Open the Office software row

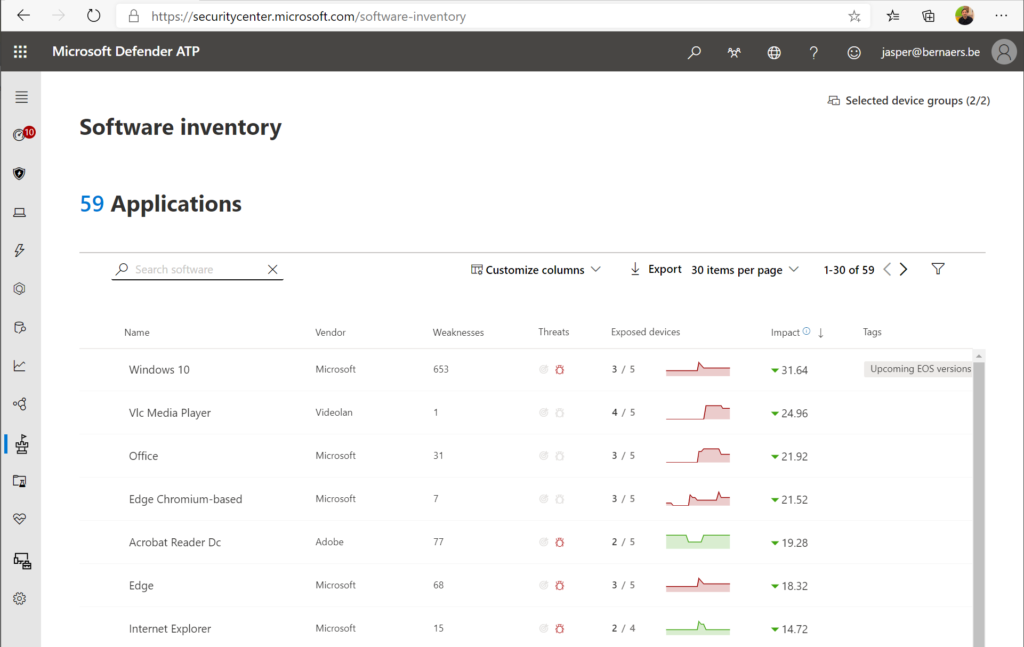526,456
